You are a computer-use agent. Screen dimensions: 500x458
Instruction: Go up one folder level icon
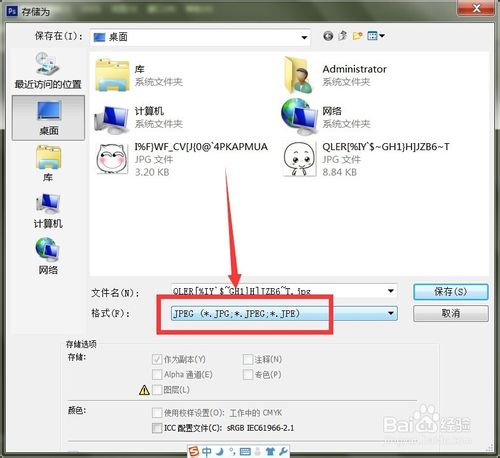[x=342, y=36]
